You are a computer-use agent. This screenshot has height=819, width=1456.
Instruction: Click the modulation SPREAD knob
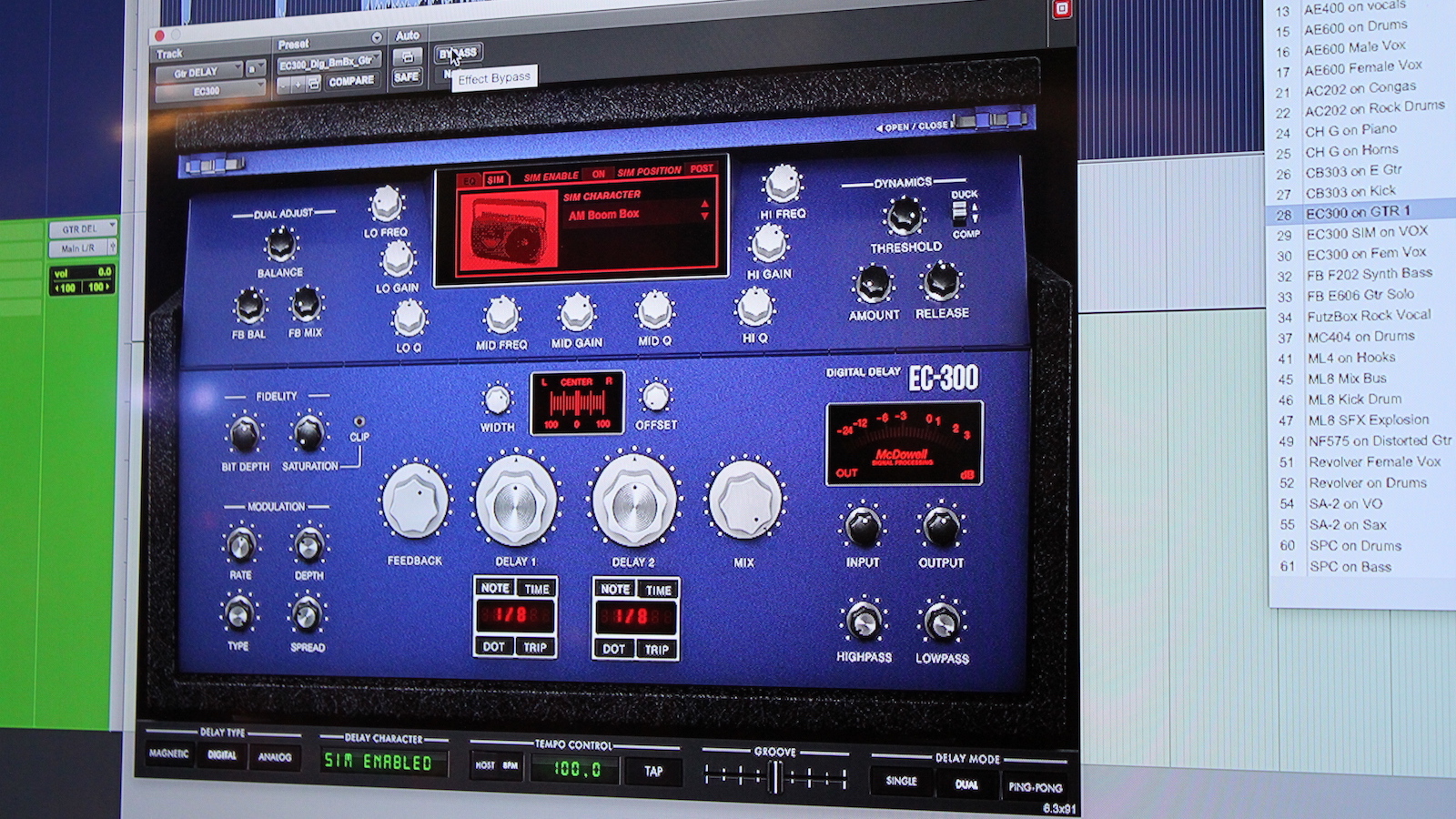[307, 616]
